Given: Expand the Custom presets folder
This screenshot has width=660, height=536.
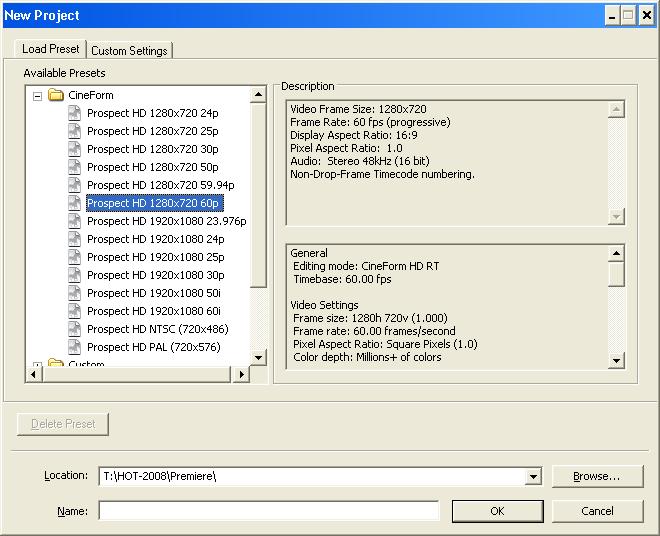Looking at the screenshot, I should tap(38, 365).
